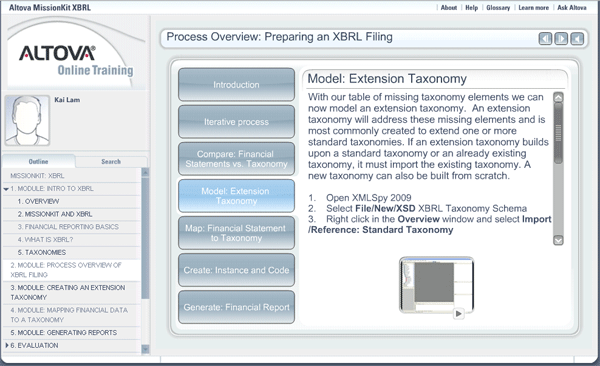Select the Introduction section button
Screen dimensions: 600x366
(236, 85)
